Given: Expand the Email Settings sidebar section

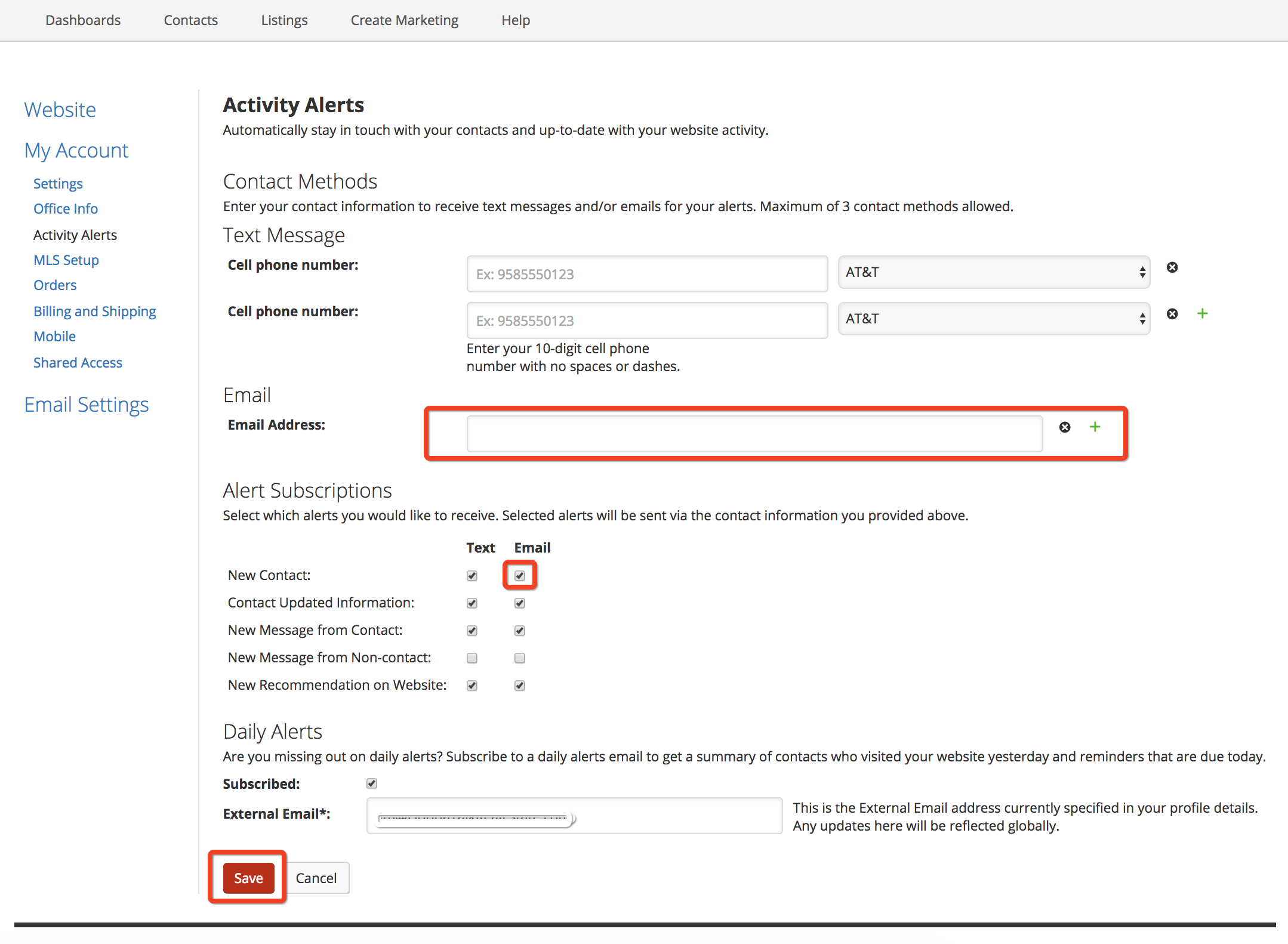Looking at the screenshot, I should (x=87, y=405).
